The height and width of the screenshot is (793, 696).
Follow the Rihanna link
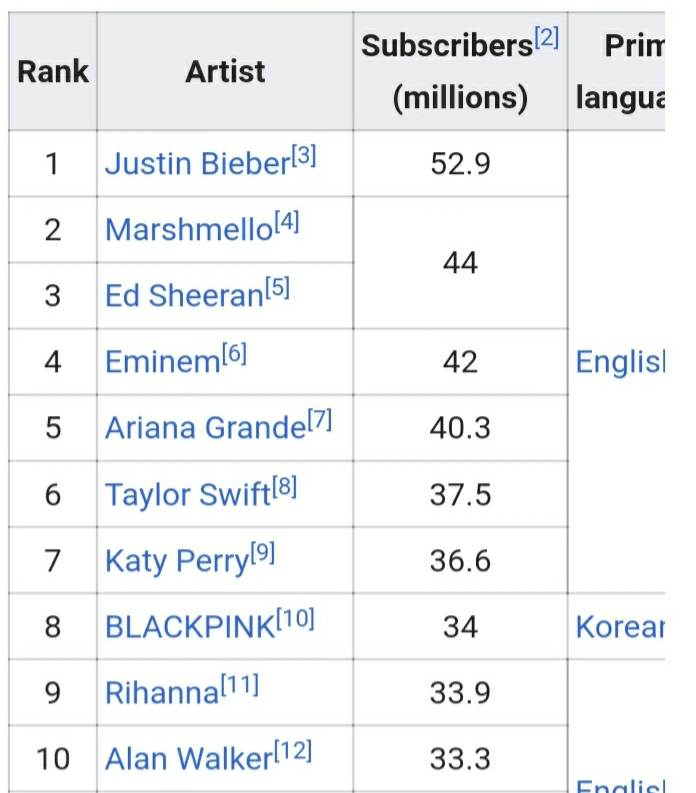[161, 693]
